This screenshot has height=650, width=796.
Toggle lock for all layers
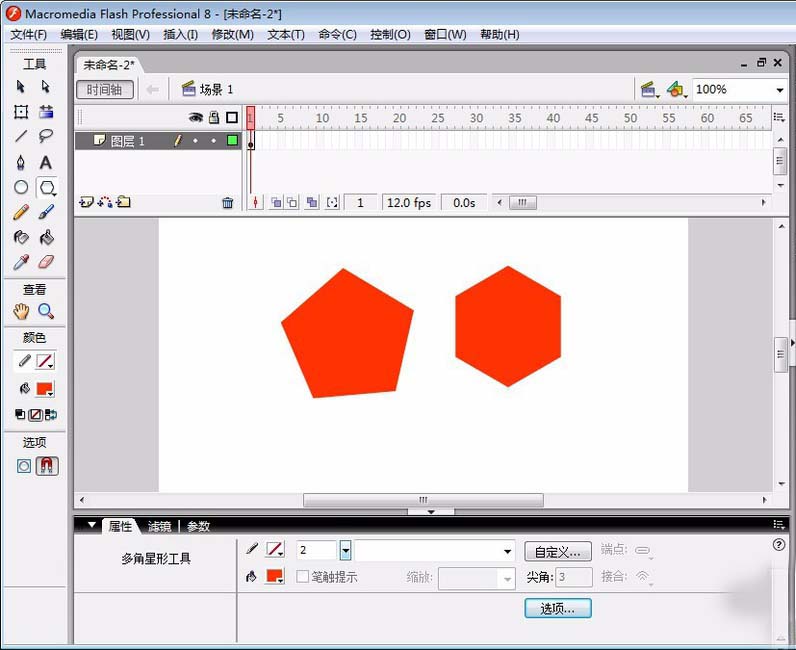pyautogui.click(x=214, y=118)
